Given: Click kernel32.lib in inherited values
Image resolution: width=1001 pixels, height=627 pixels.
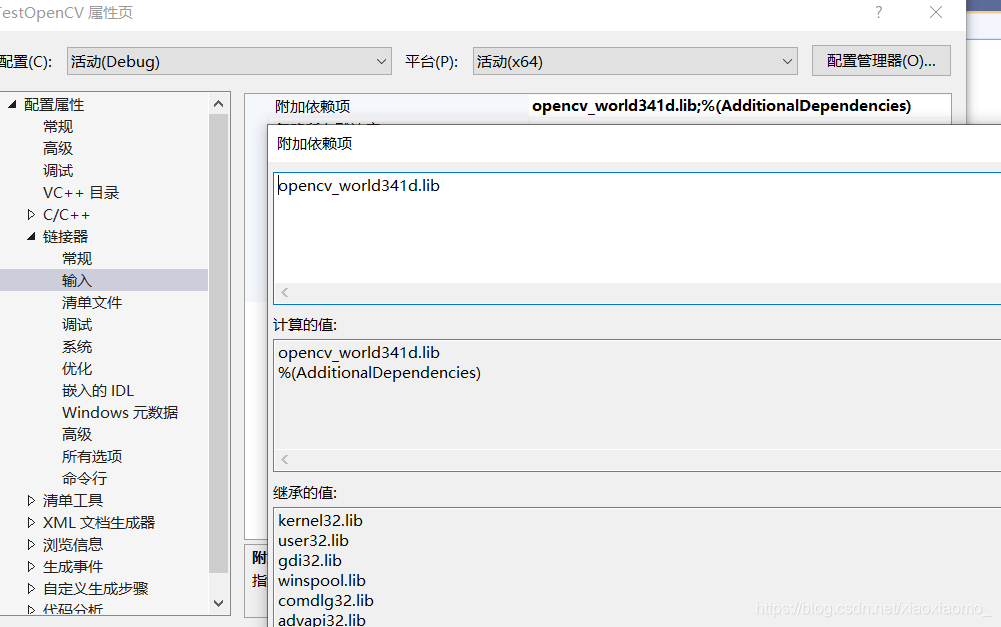Looking at the screenshot, I should point(320,520).
